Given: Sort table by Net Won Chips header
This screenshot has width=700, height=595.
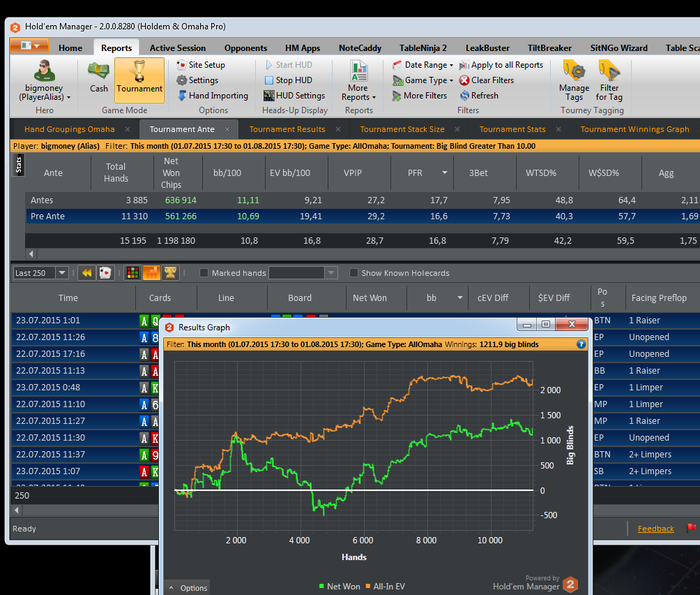Looking at the screenshot, I should (171, 173).
